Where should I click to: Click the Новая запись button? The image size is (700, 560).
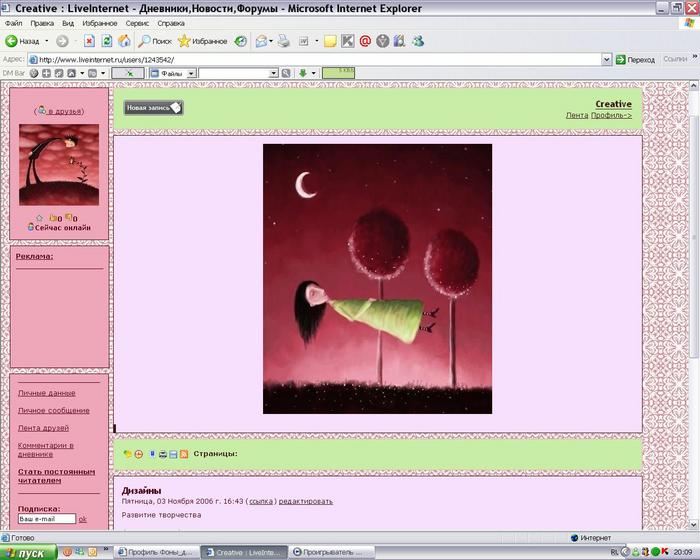click(x=153, y=107)
